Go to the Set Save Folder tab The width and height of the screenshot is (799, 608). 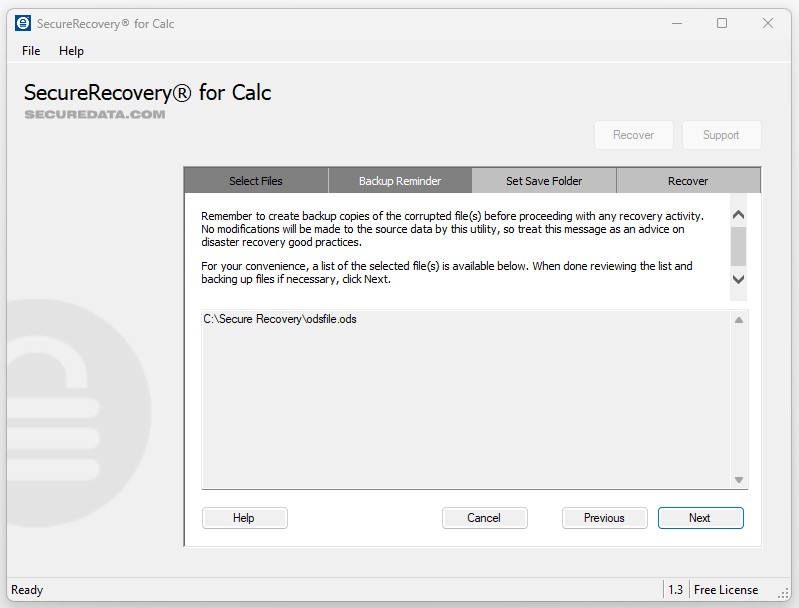[x=544, y=181]
